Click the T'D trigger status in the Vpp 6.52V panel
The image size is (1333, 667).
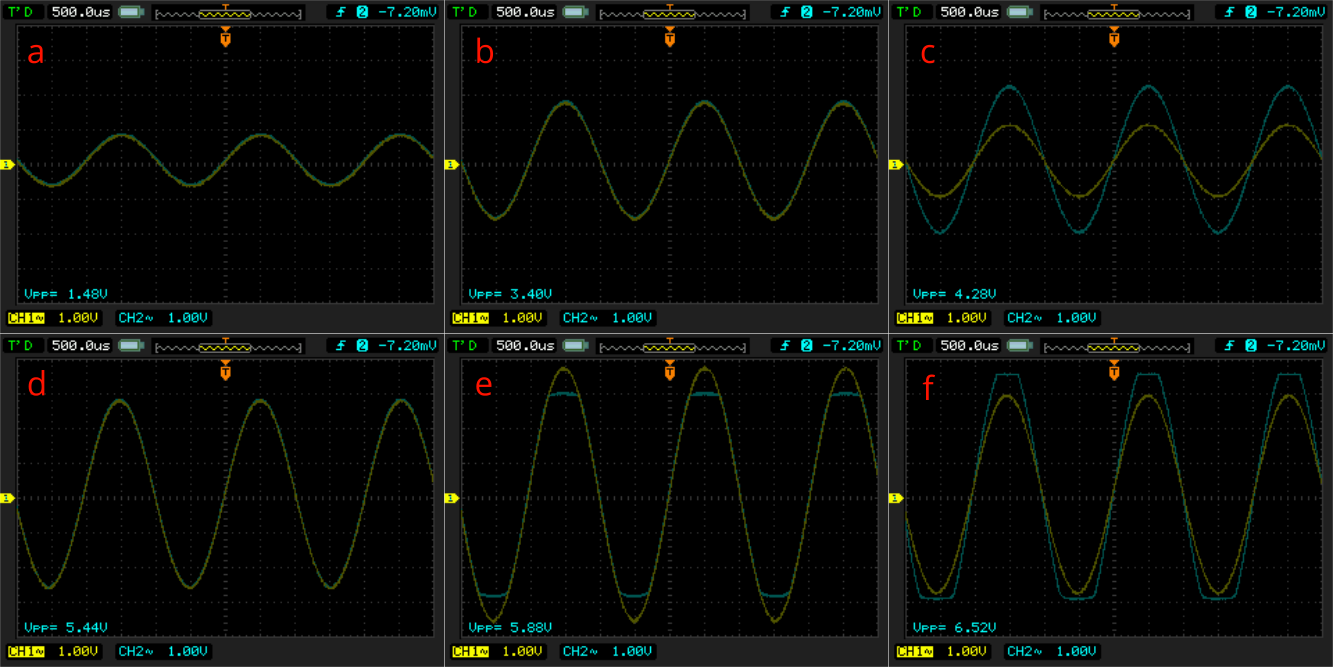(x=908, y=346)
